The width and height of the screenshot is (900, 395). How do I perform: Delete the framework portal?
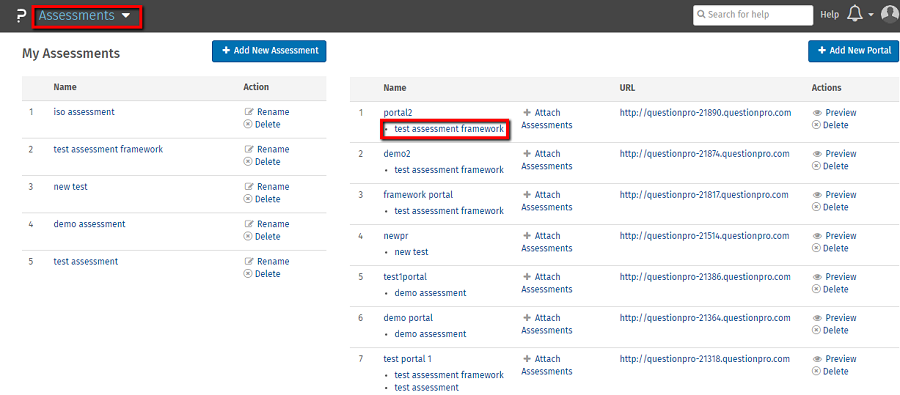pos(830,207)
